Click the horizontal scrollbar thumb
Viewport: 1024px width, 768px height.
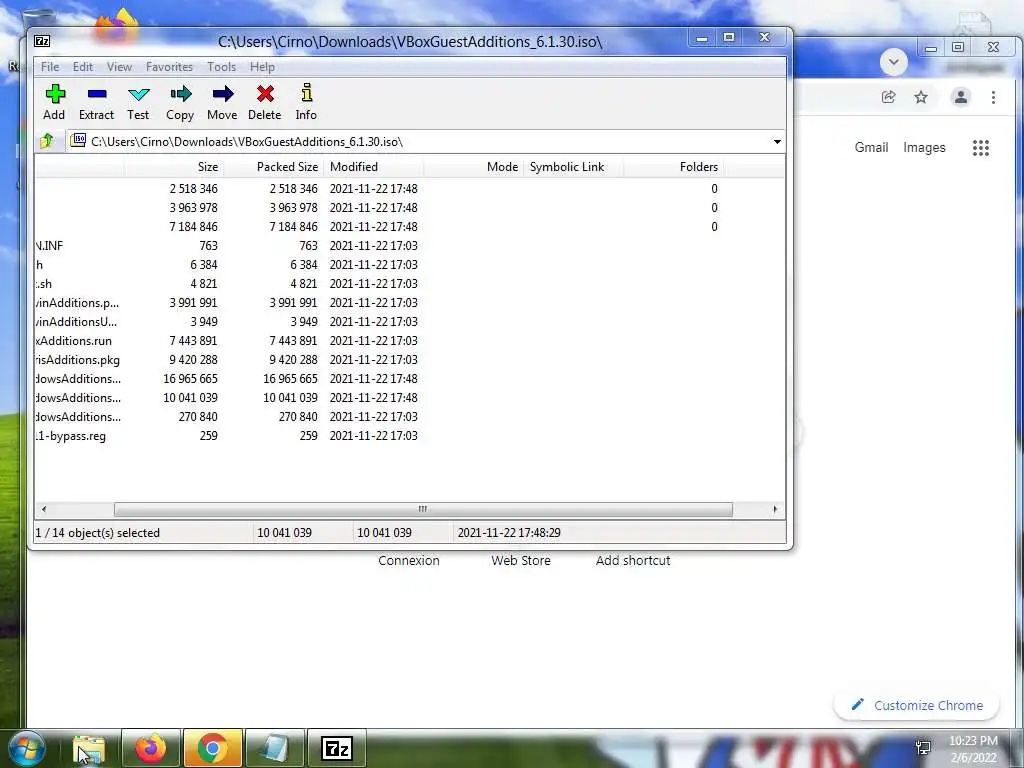coord(423,509)
